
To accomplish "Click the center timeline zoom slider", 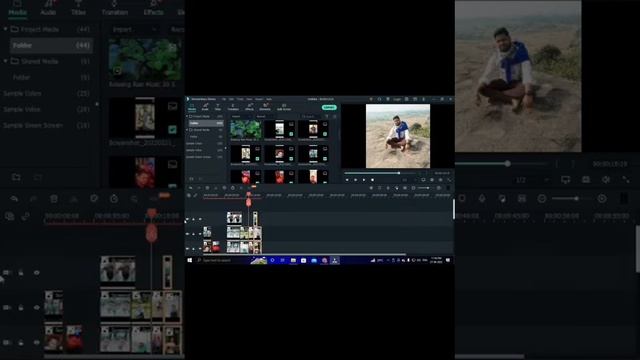I will coord(424,188).
